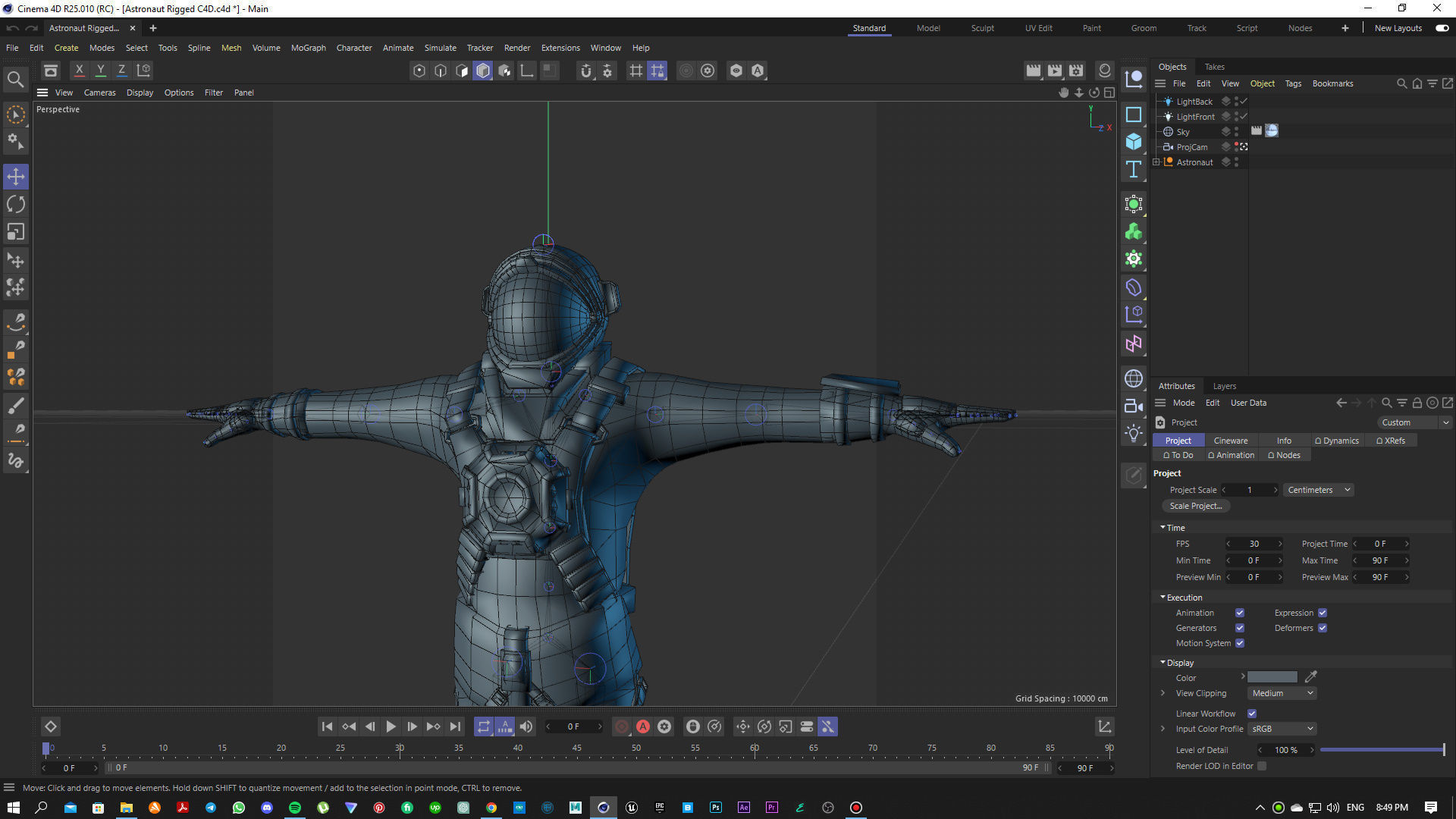Expand the View Clipping options arrow
The width and height of the screenshot is (1456, 819).
(x=1163, y=693)
